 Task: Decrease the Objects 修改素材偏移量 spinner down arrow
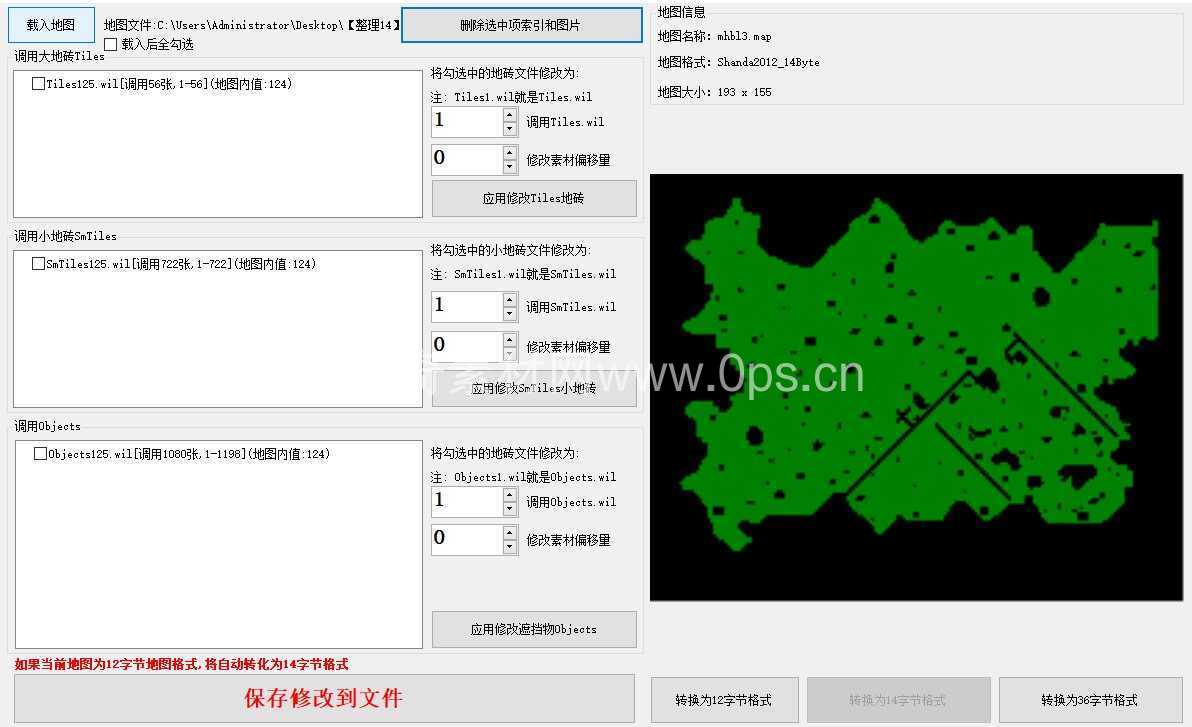click(510, 547)
